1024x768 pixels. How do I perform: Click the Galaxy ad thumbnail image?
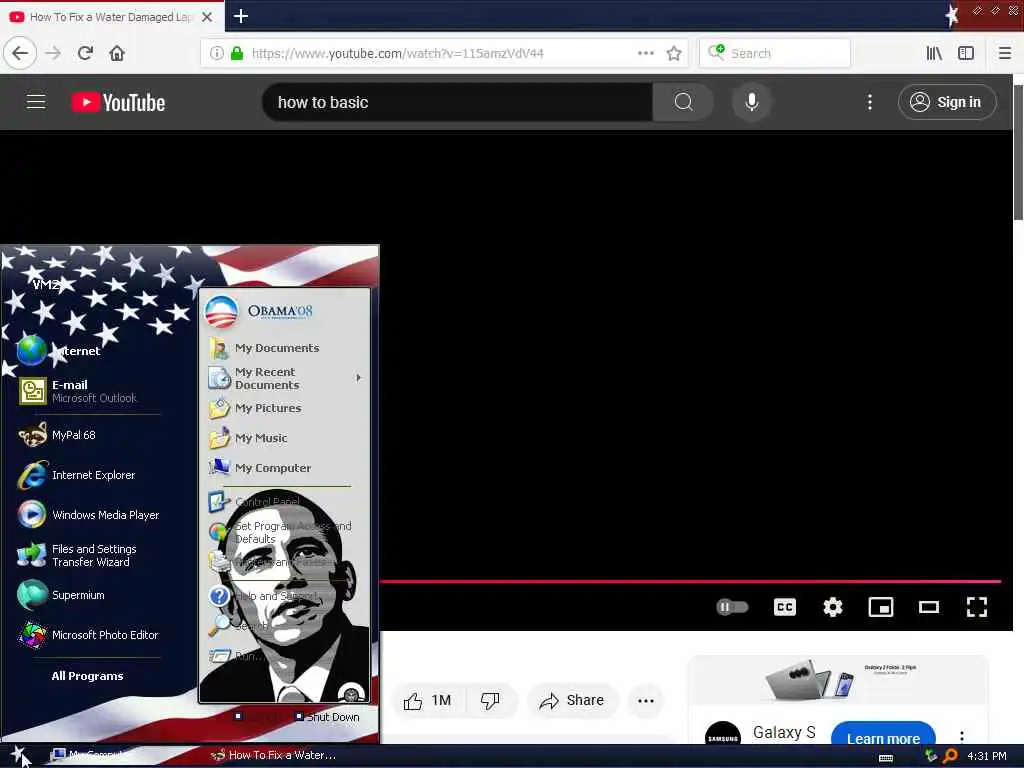[839, 680]
